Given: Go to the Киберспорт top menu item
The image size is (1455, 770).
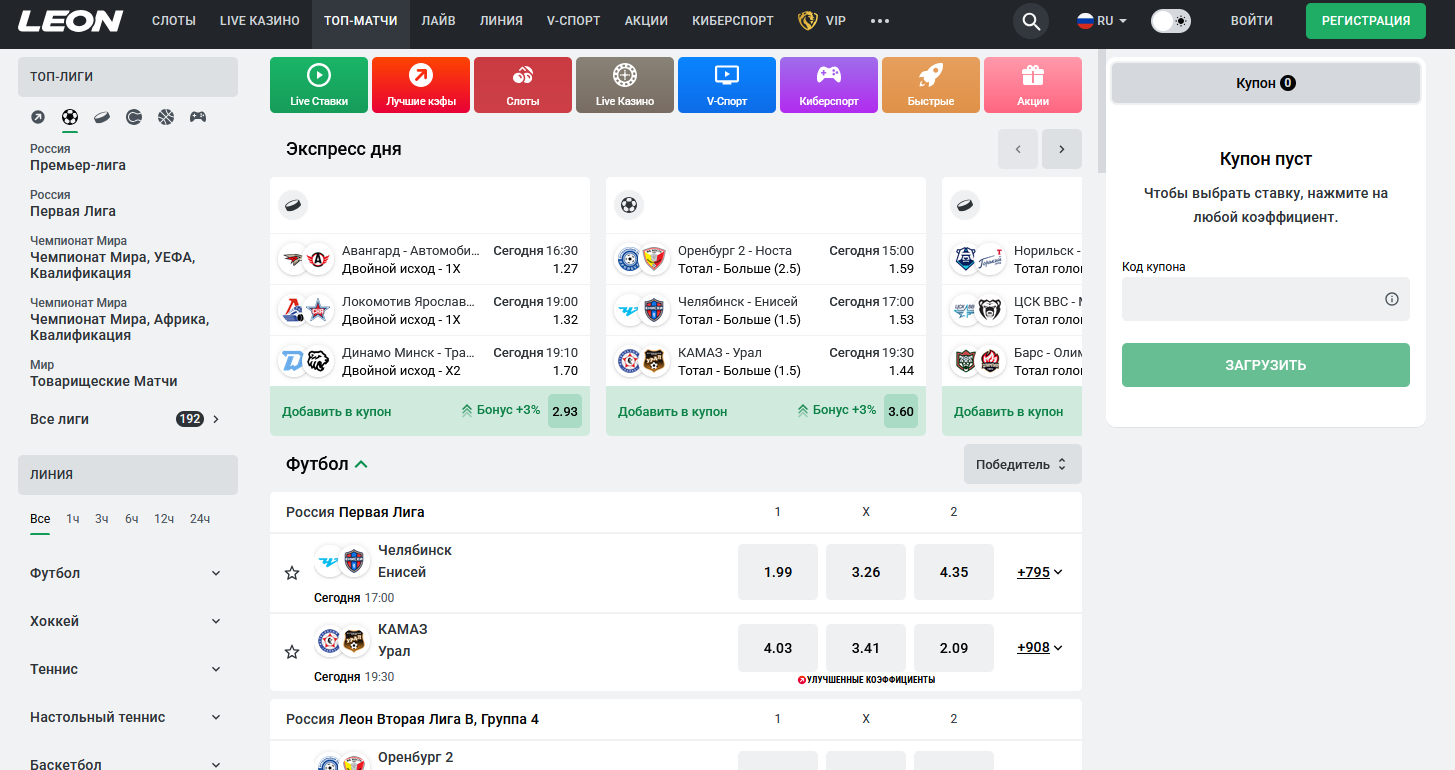Looking at the screenshot, I should [733, 21].
